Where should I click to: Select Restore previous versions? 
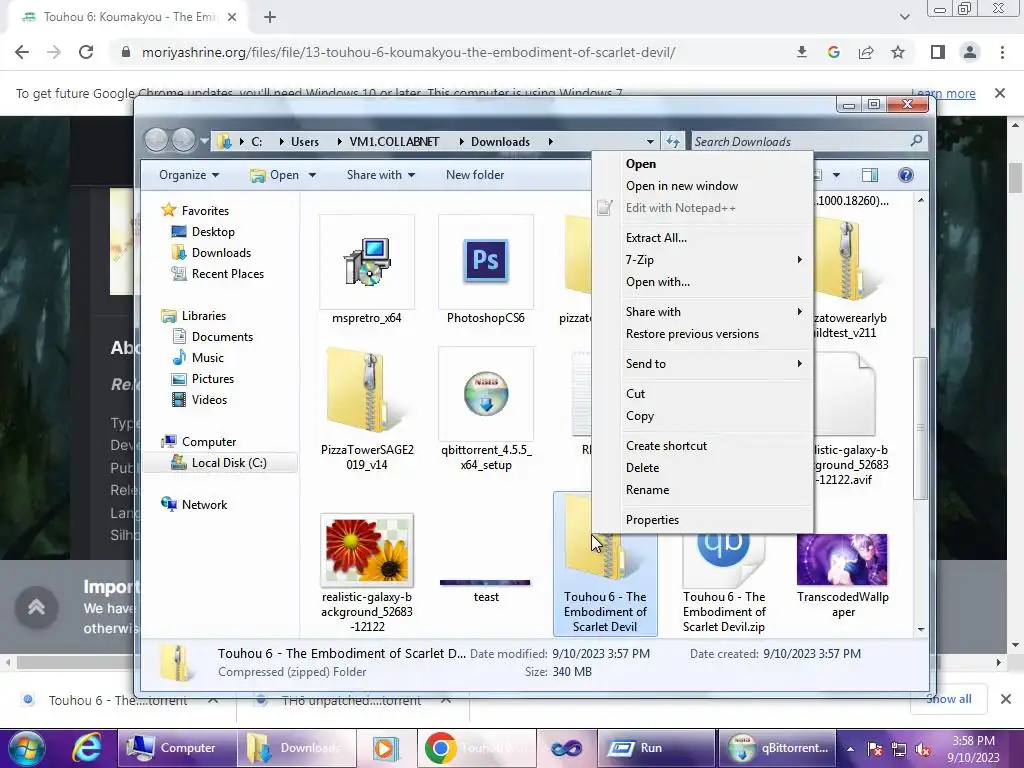coord(715,334)
